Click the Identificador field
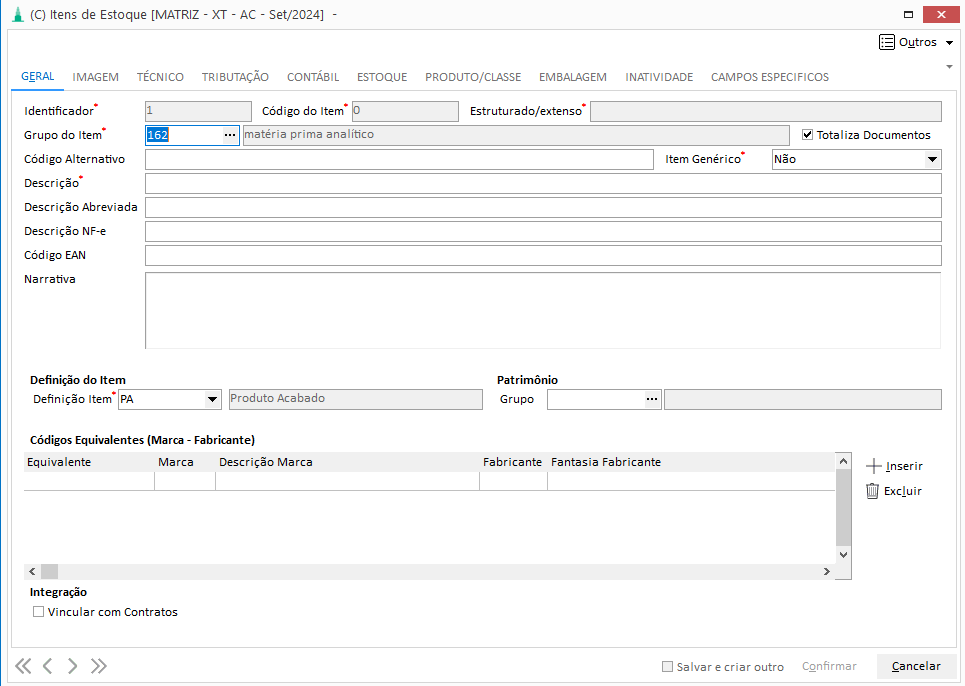Screen dimensions: 965x686 pos(198,111)
